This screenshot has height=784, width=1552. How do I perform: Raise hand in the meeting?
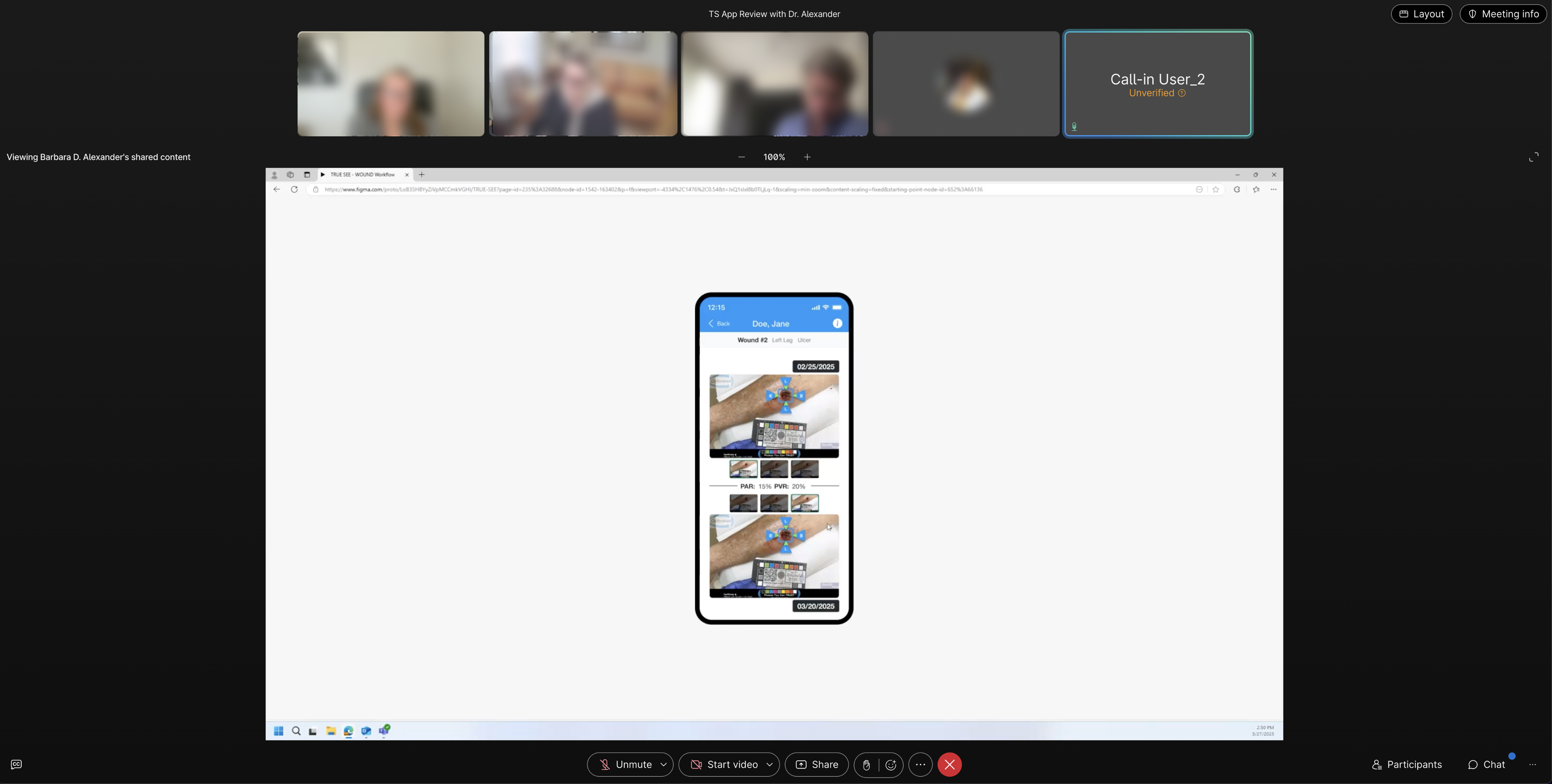point(866,765)
